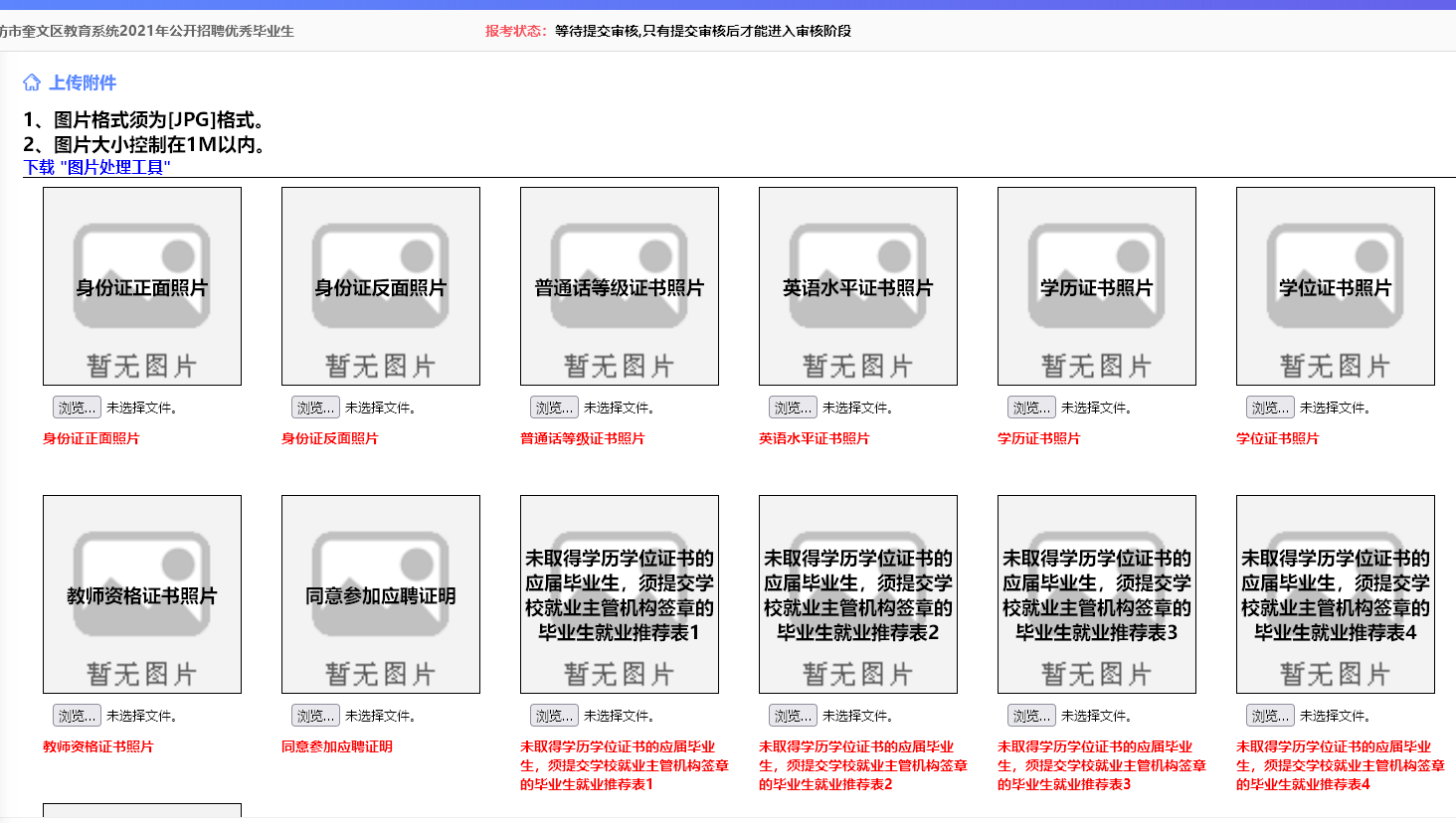Browse file for 英语水平证书照片

(793, 408)
